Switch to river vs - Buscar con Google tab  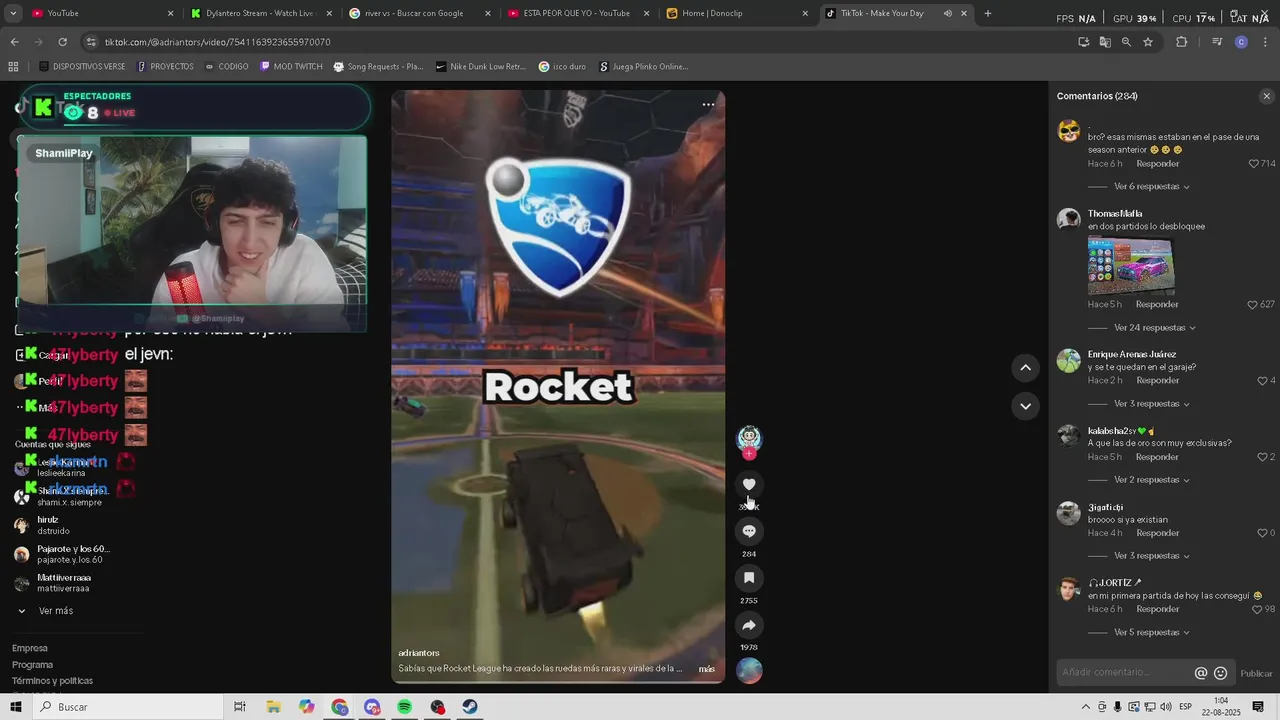point(420,13)
